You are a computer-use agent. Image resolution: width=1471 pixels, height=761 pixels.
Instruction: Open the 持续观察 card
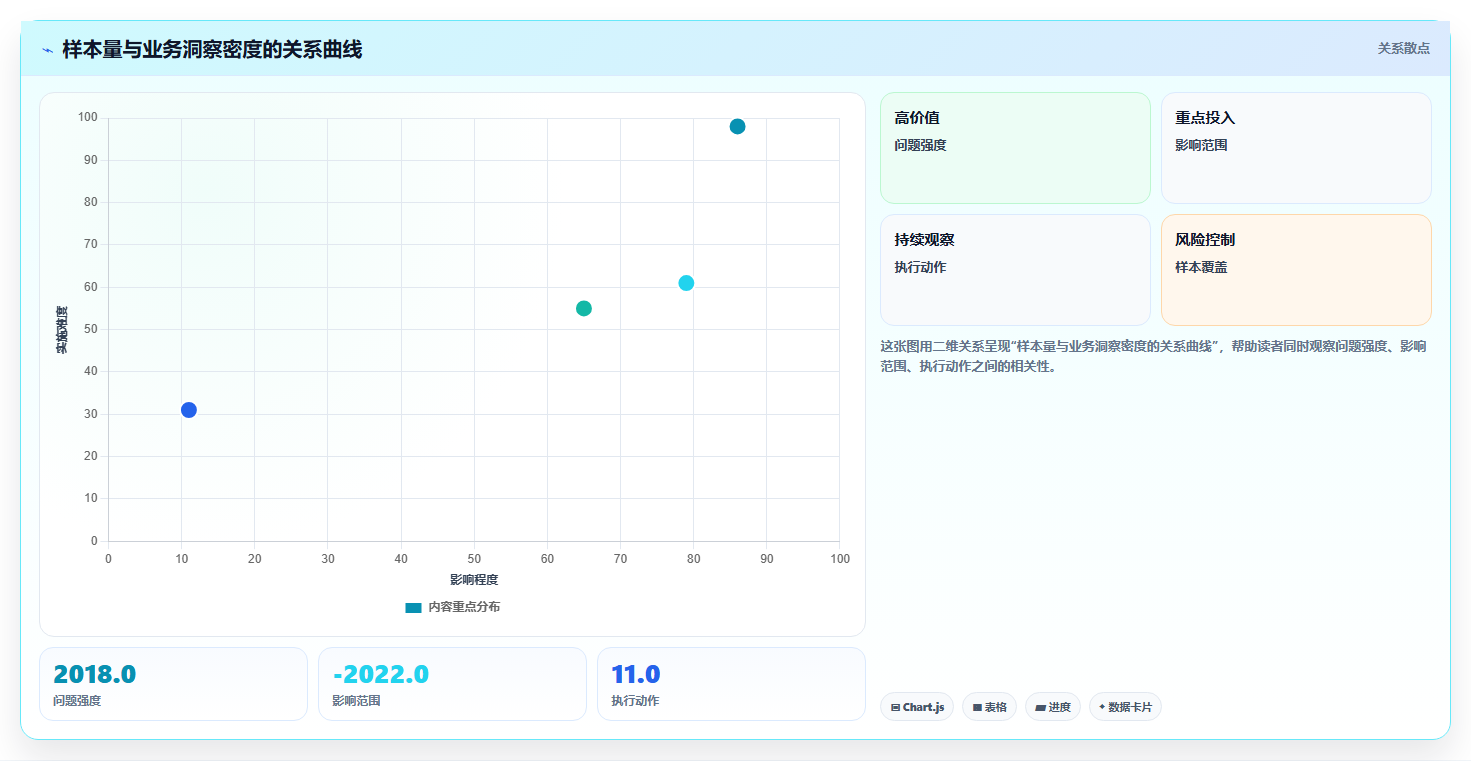coord(1015,270)
